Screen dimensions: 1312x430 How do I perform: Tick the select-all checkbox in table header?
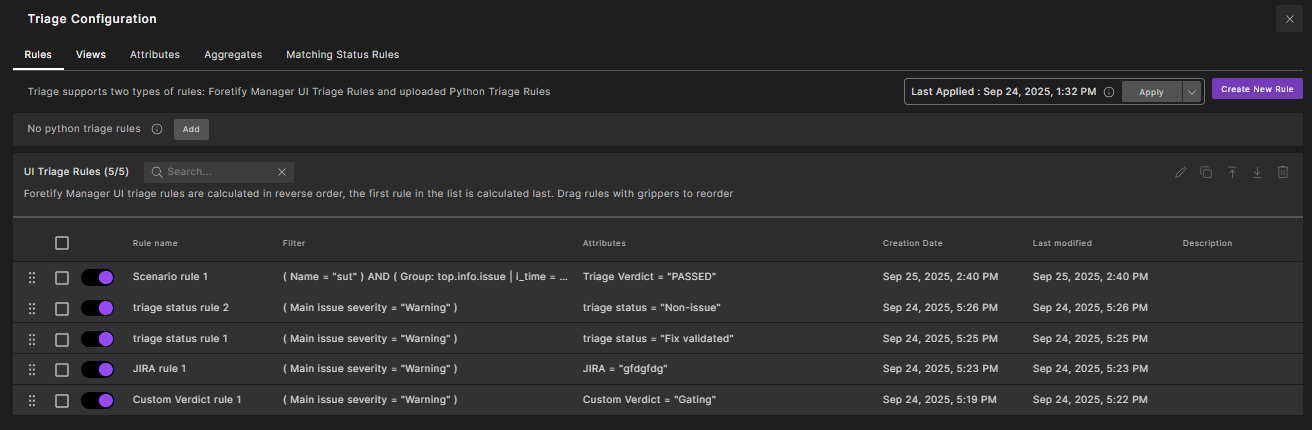point(62,243)
